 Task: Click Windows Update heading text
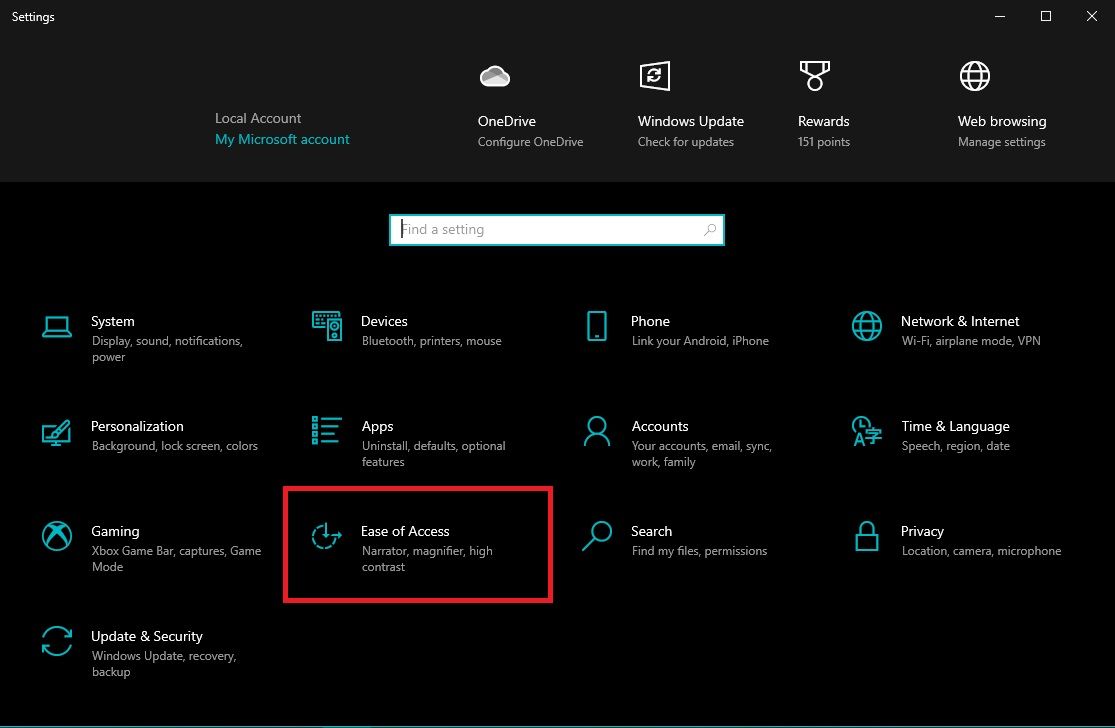pos(690,121)
